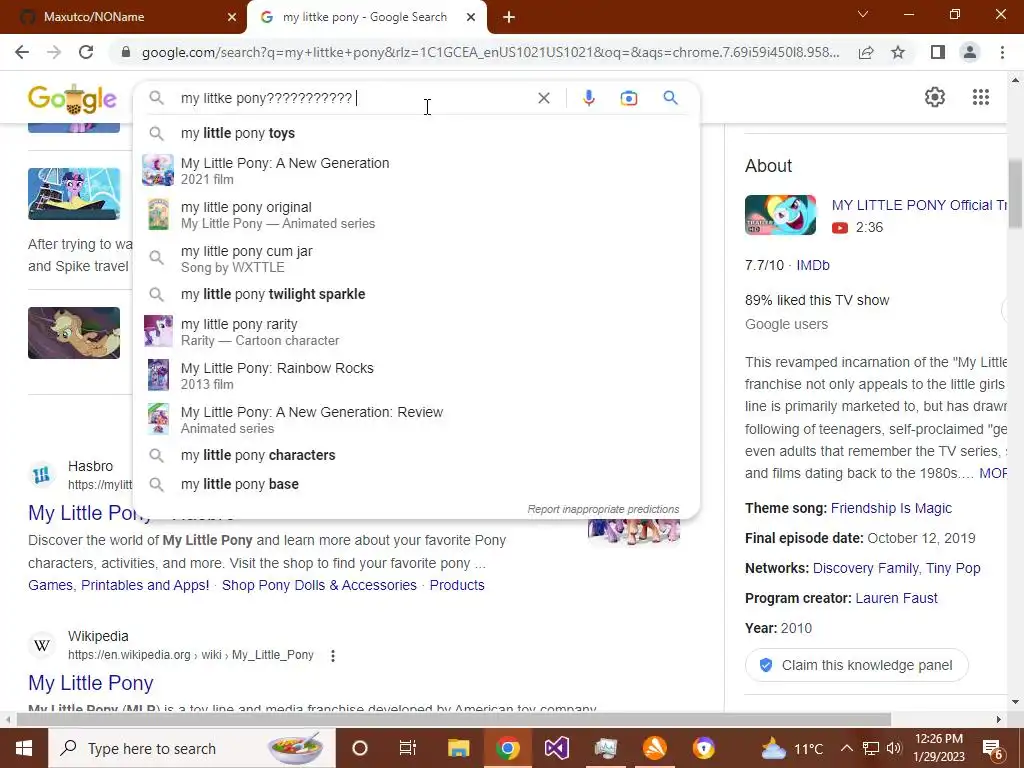Open Visual Studio from the taskbar
The height and width of the screenshot is (768, 1024).
(556, 748)
